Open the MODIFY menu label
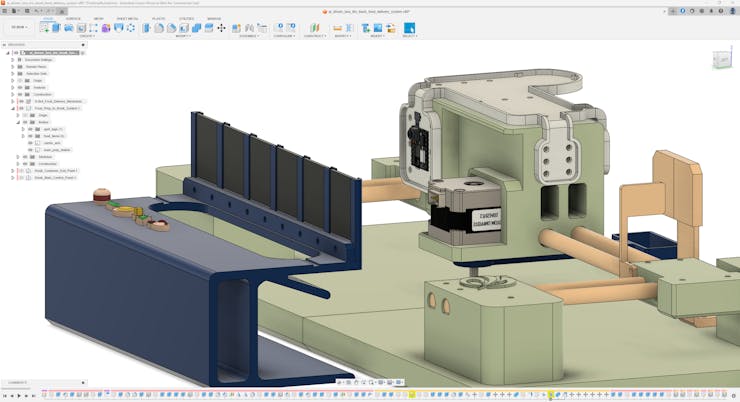 tap(182, 36)
